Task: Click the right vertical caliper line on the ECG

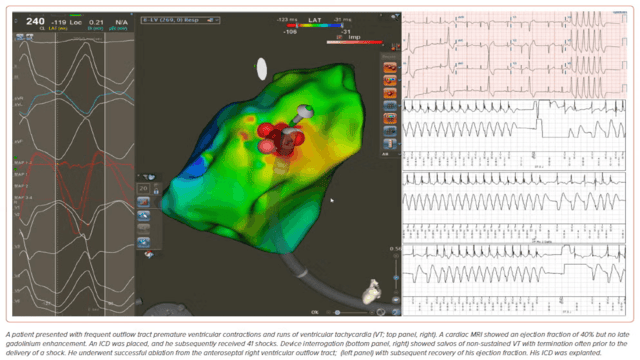Action: [x=105, y=173]
